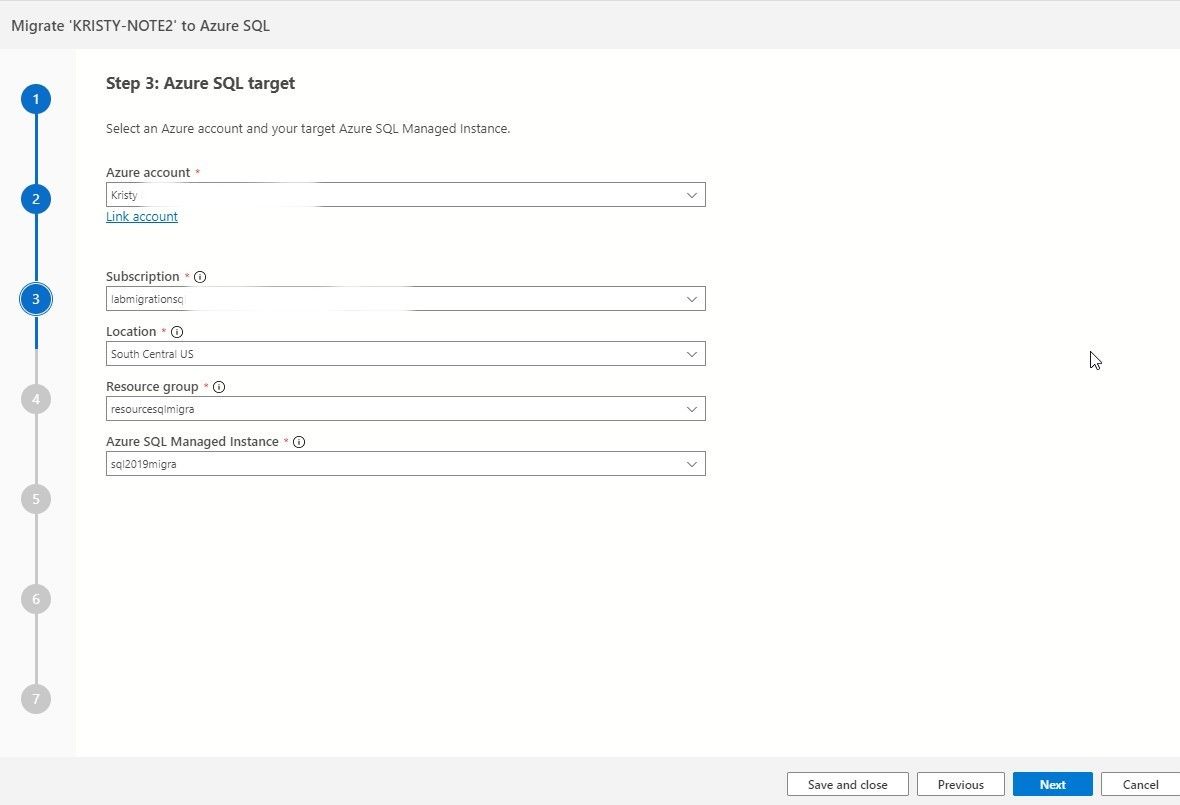Click the 'Subscription' field label

tap(143, 277)
